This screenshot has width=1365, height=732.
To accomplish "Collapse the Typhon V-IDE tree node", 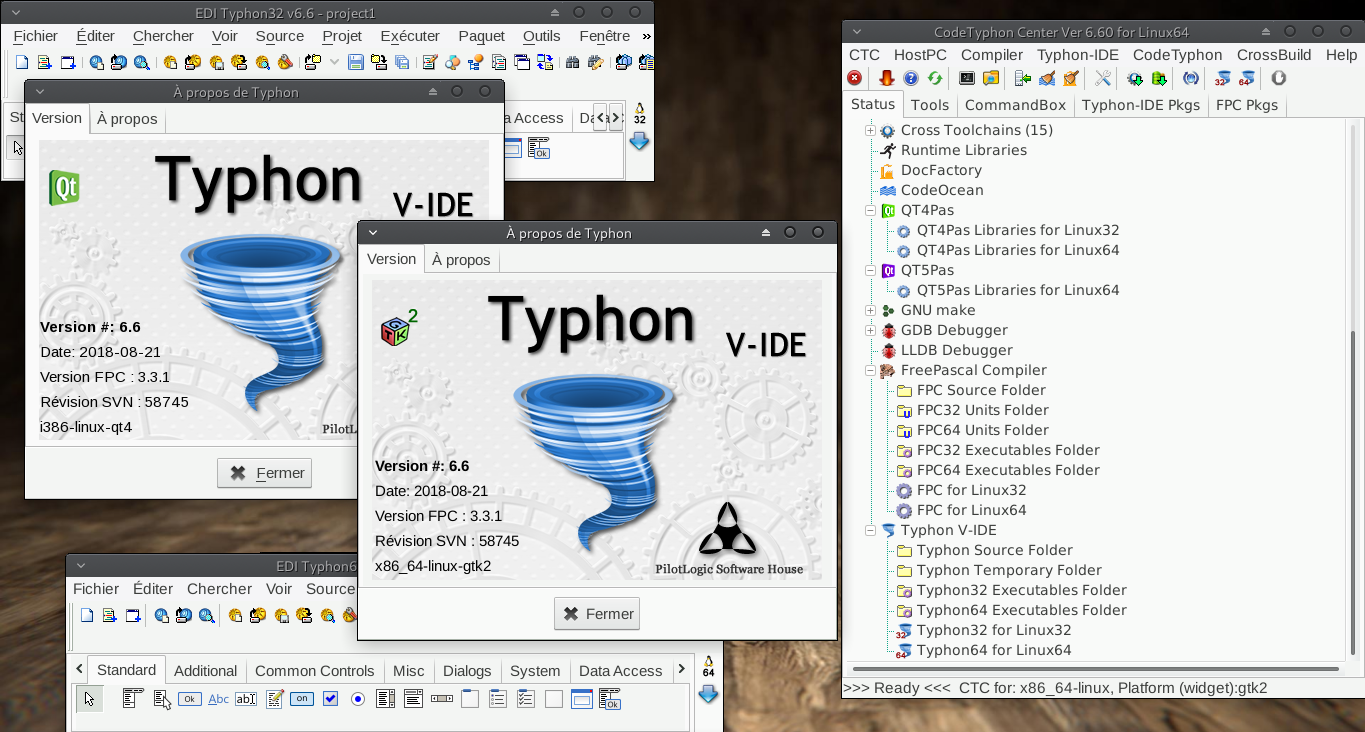I will tap(870, 530).
